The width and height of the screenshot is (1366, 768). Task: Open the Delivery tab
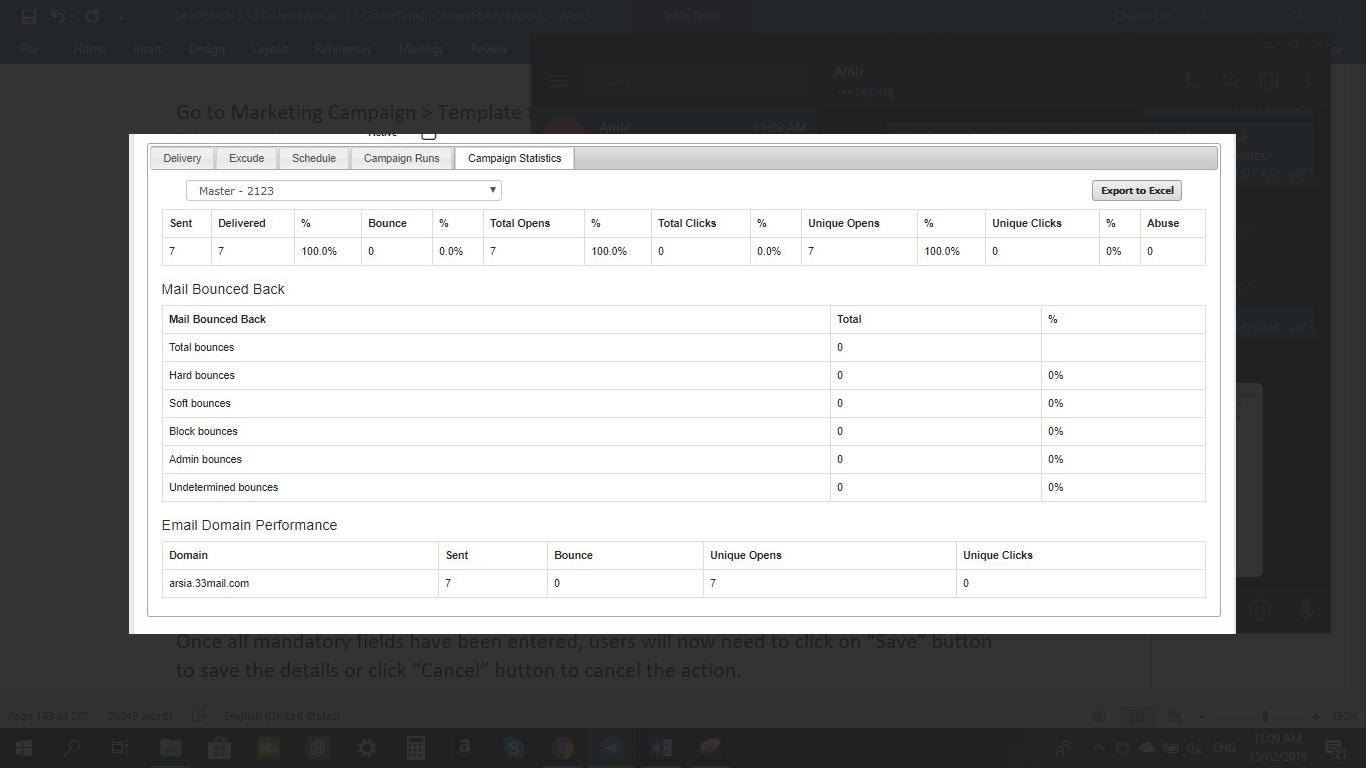182,158
